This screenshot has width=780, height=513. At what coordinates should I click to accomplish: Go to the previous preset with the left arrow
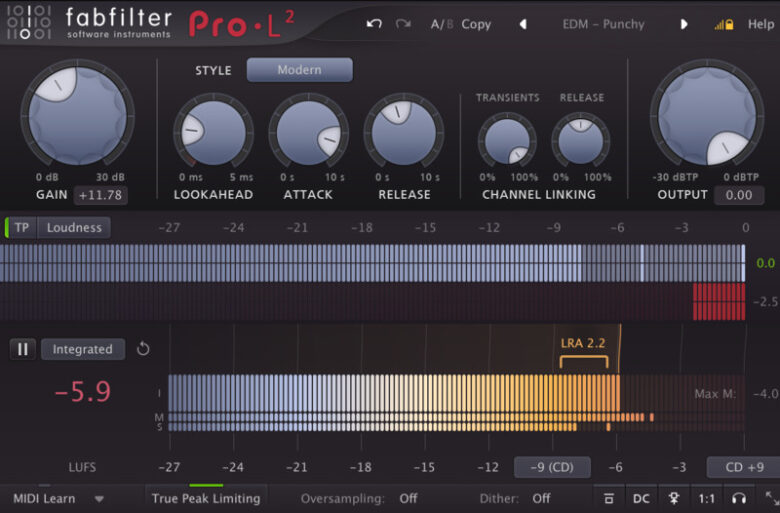pyautogui.click(x=523, y=24)
